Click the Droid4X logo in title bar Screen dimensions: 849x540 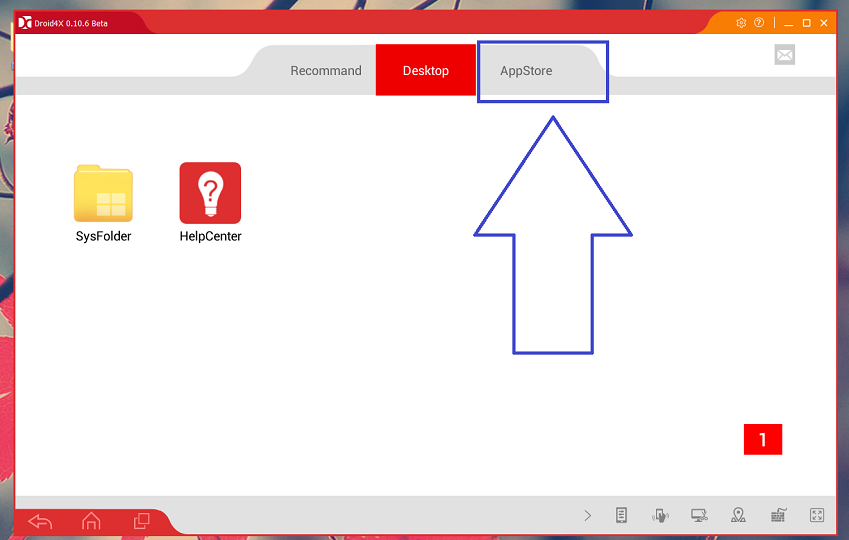point(25,23)
